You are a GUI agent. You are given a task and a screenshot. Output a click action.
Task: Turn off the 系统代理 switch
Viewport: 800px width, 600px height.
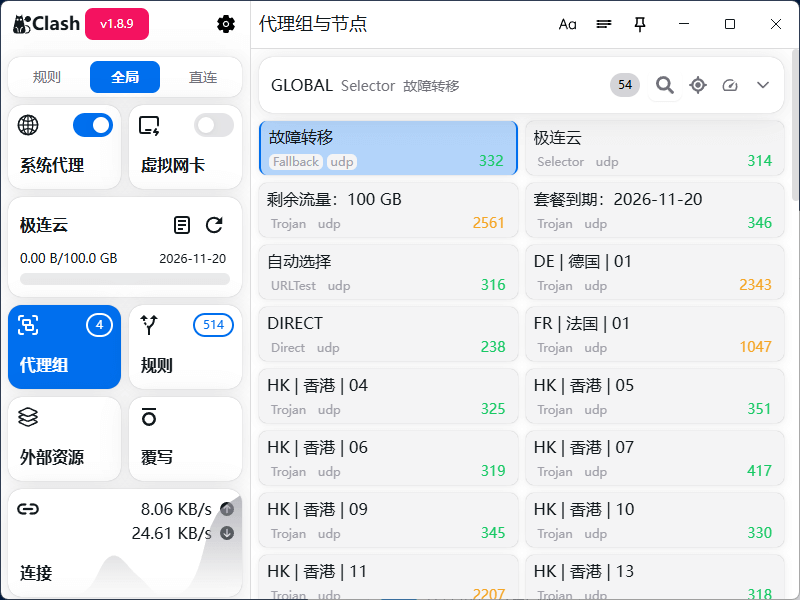point(92,125)
